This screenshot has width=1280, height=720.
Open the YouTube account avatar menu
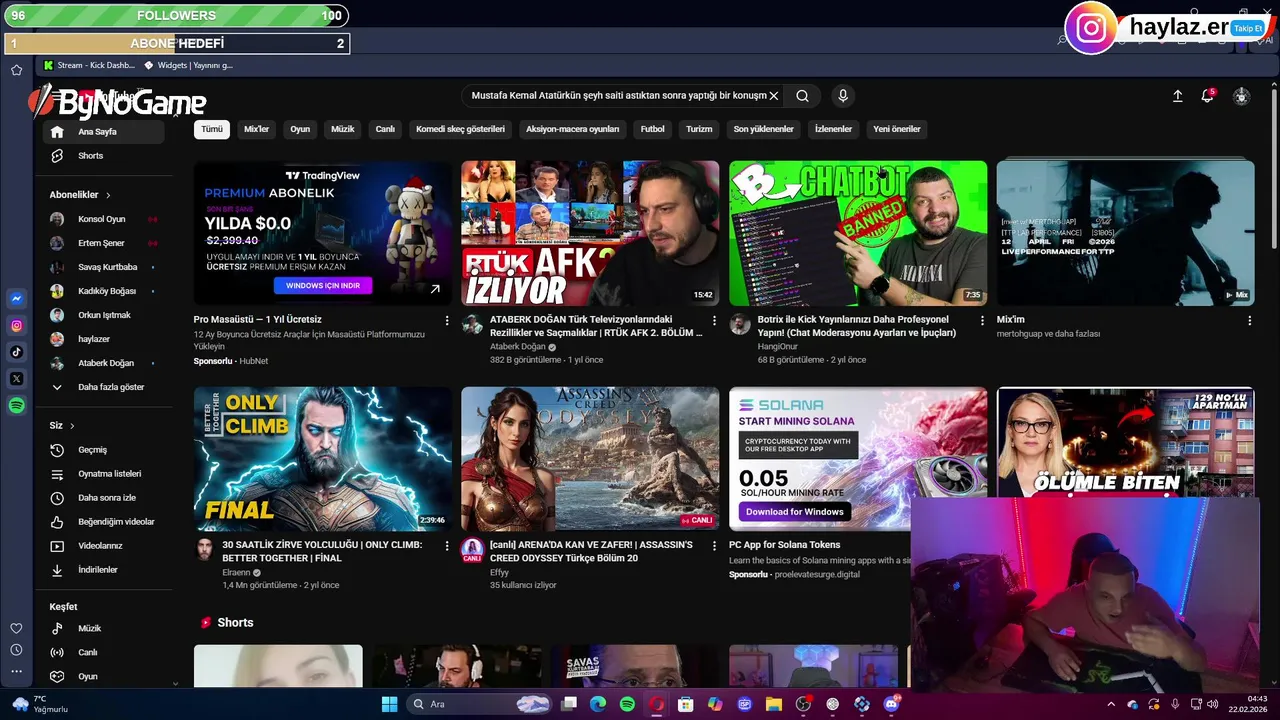[1241, 96]
